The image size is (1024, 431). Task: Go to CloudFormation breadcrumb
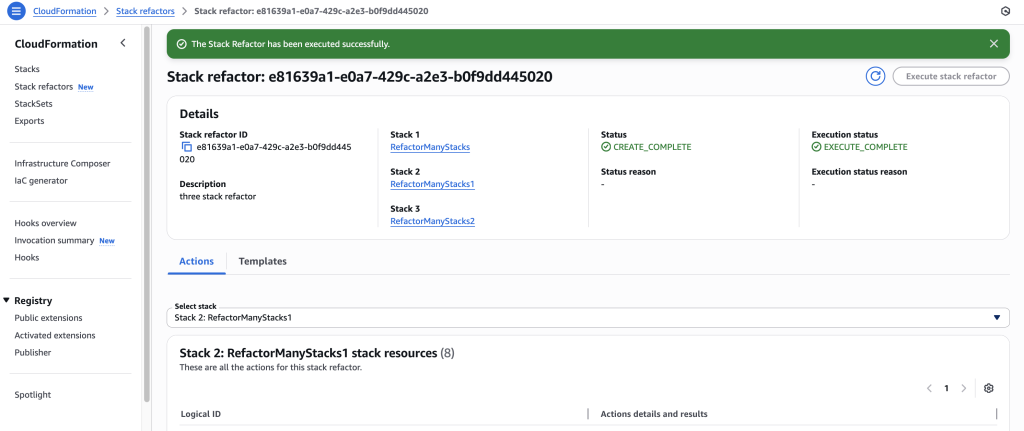(x=65, y=11)
